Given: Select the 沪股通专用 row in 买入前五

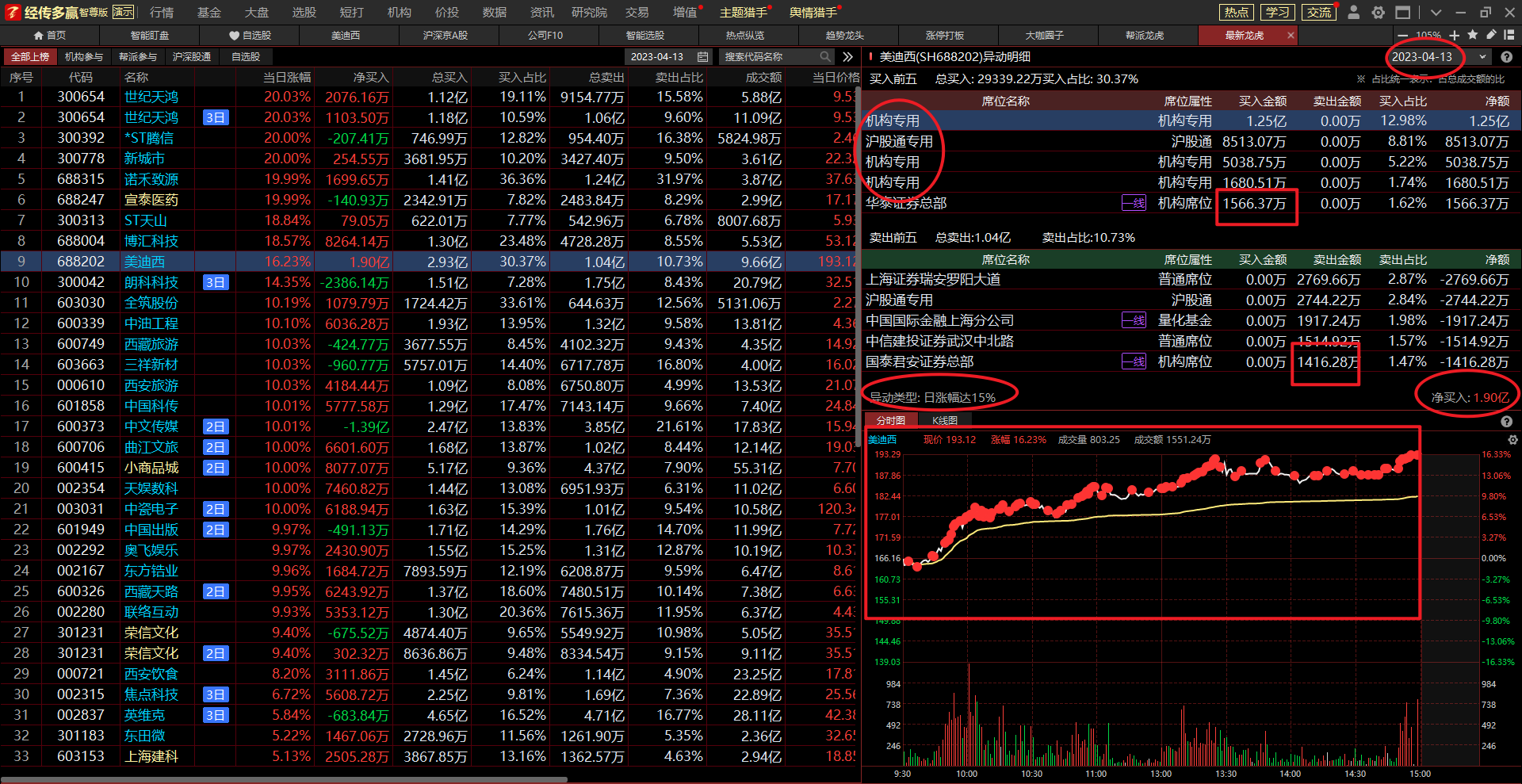Looking at the screenshot, I should coord(1191,141).
